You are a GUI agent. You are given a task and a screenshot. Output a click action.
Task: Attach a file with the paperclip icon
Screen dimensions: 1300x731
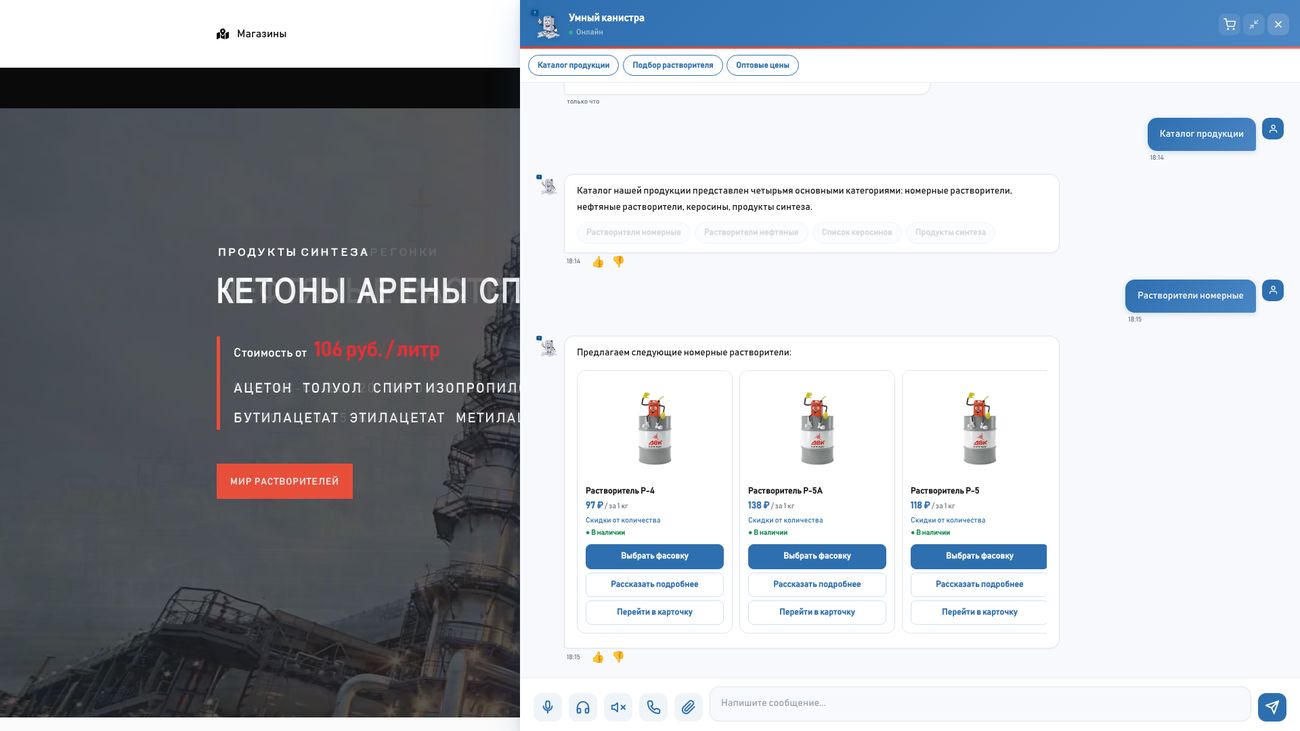[688, 707]
